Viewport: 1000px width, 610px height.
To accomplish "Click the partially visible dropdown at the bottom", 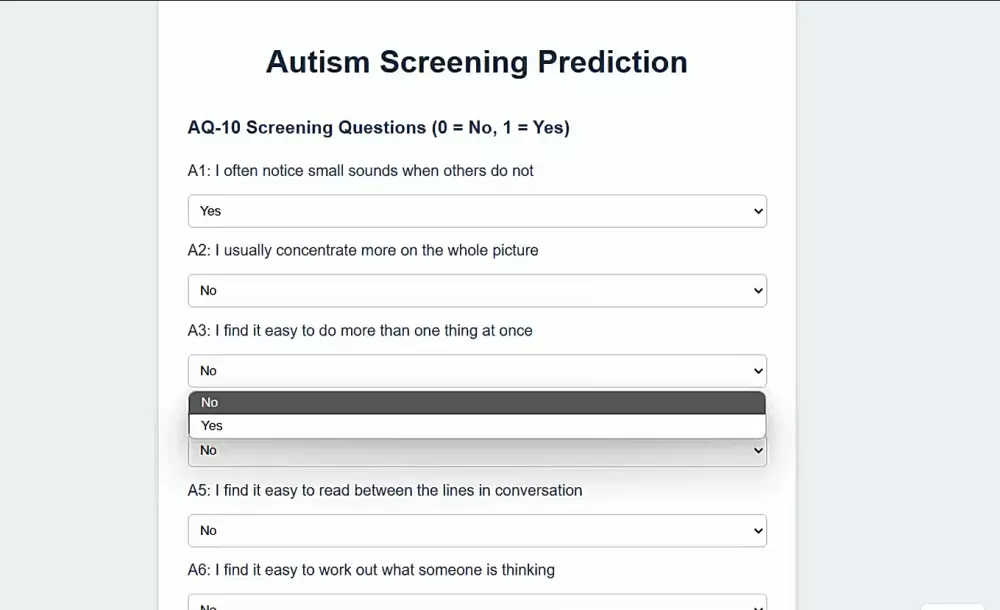I will [477, 601].
